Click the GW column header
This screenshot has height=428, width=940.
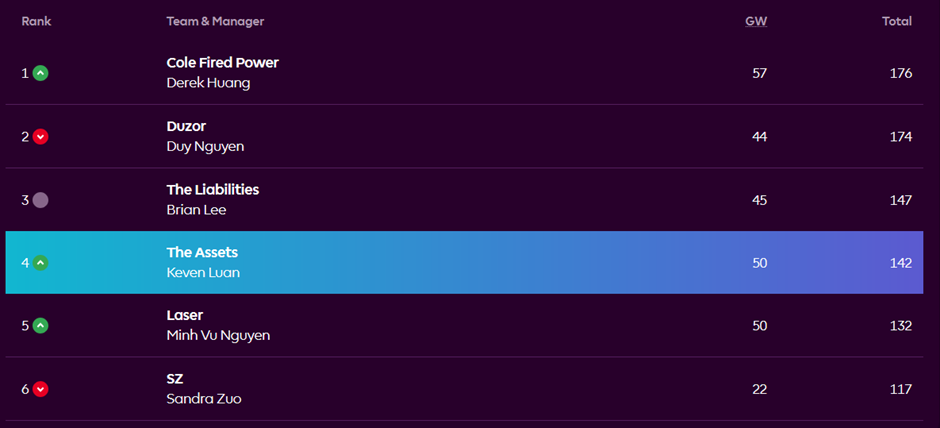pyautogui.click(x=756, y=22)
